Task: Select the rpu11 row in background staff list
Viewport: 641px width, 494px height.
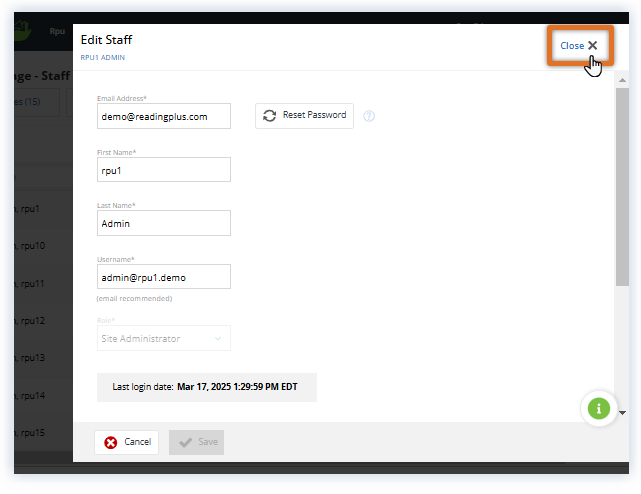Action: coord(43,283)
